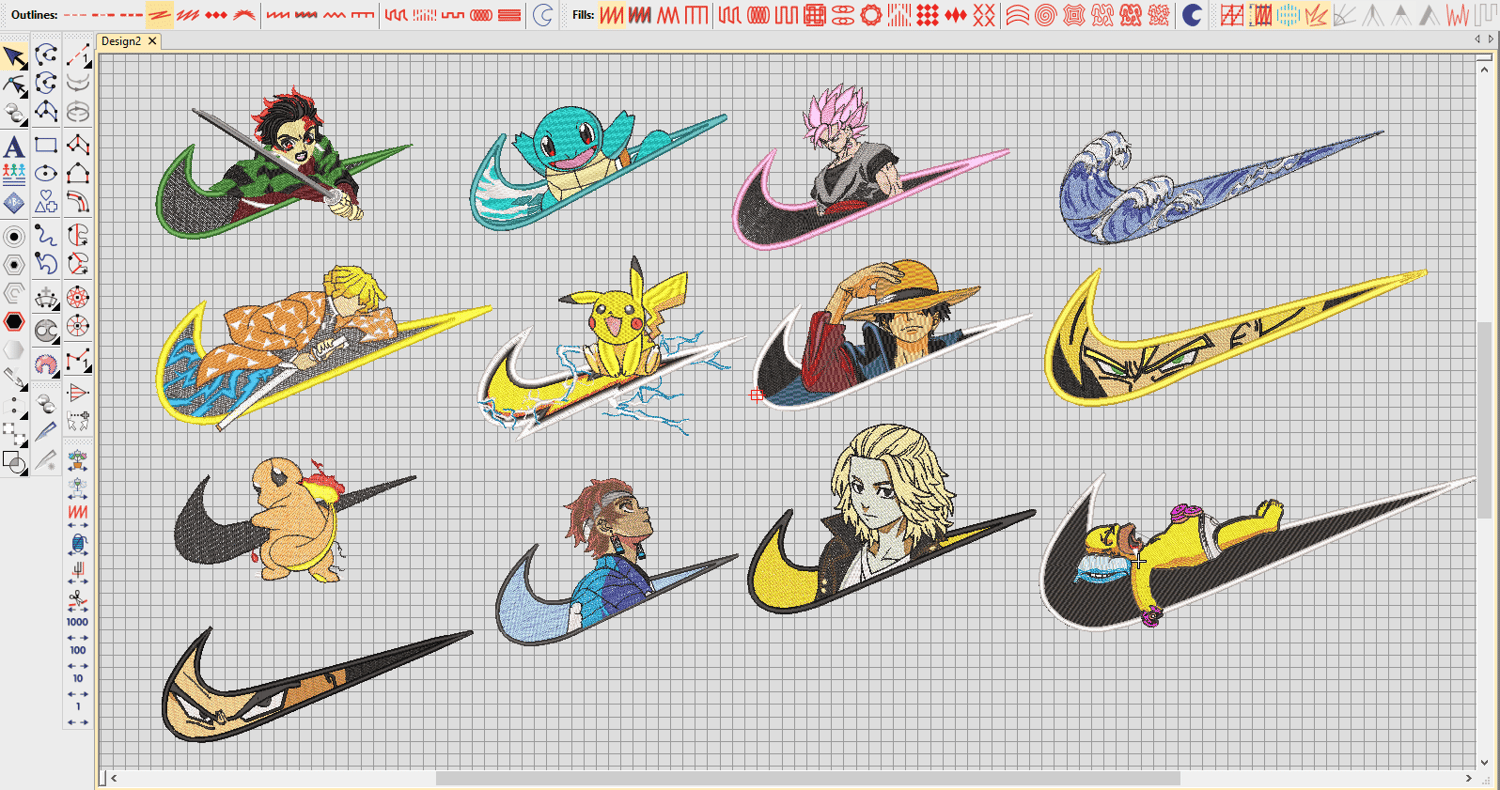Image resolution: width=1500 pixels, height=790 pixels.
Task: Pick the Ellipse shape tool
Action: pos(46,174)
